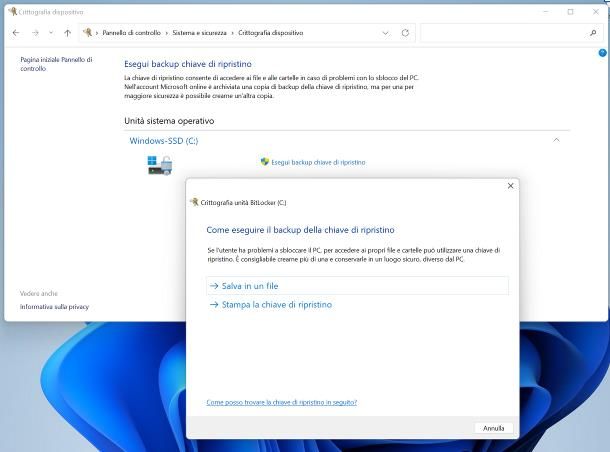
Task: Click the address bar key icon
Action: click(88, 33)
